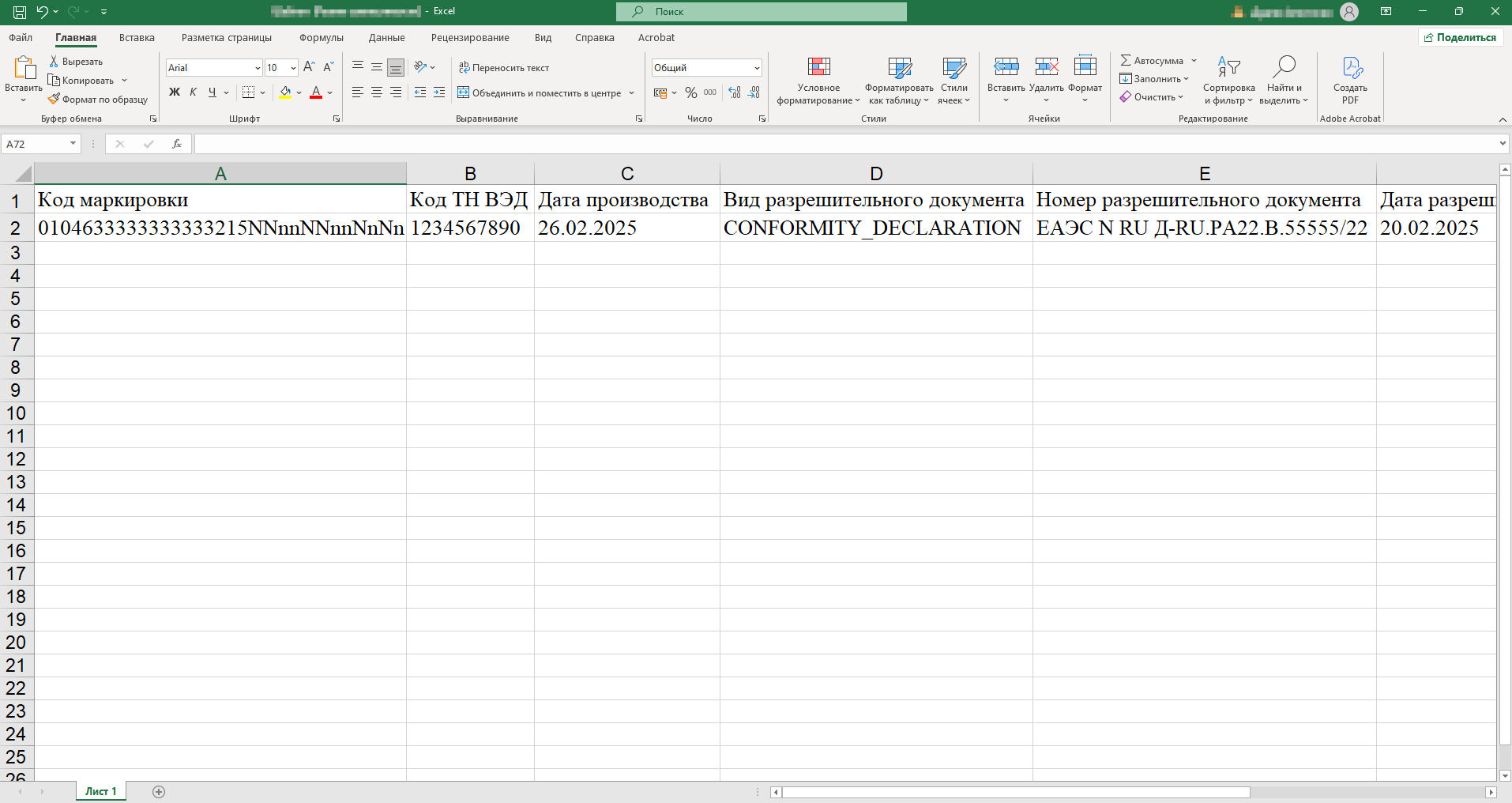Click Заполнить (Fill) button
The width and height of the screenshot is (1512, 803).
(1153, 79)
